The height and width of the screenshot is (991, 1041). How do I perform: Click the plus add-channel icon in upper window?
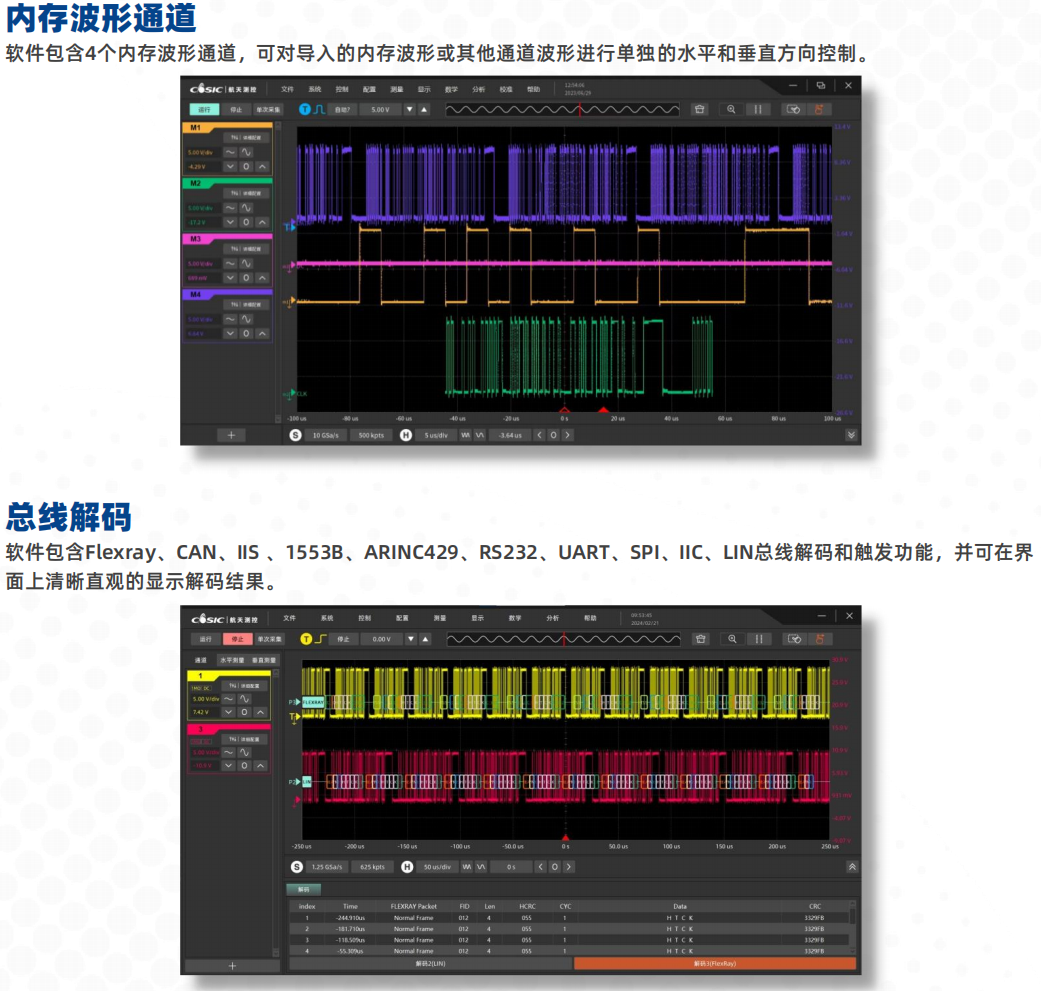(231, 435)
